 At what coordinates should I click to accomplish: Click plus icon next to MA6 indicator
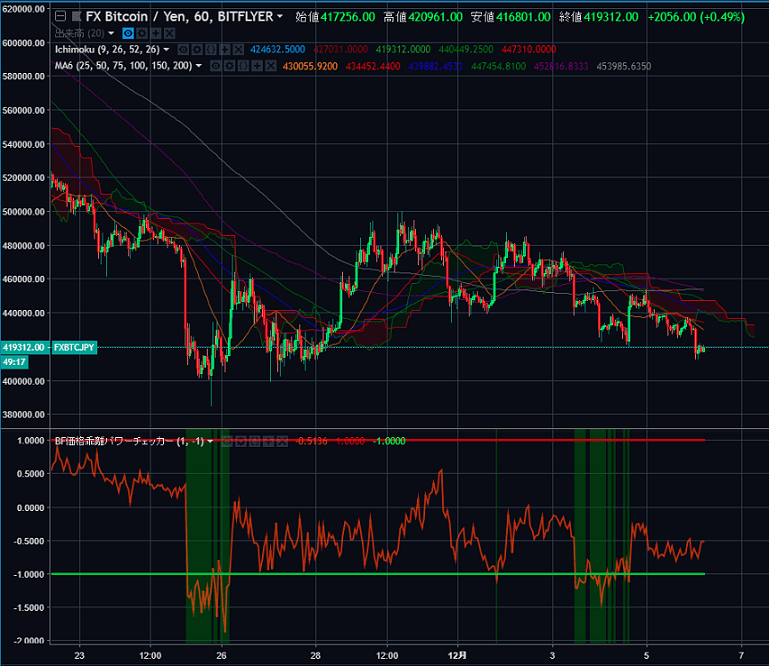tap(257, 66)
